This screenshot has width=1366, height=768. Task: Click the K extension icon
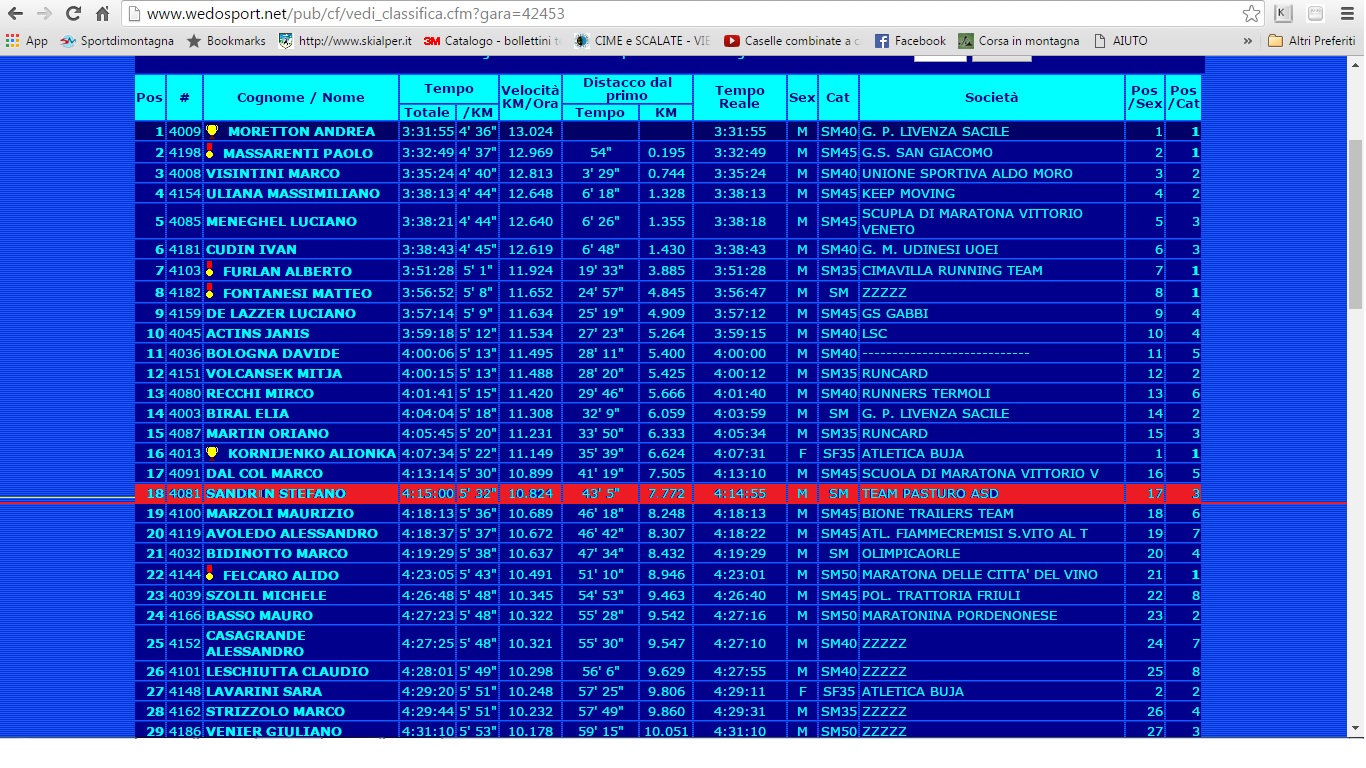click(x=1283, y=14)
